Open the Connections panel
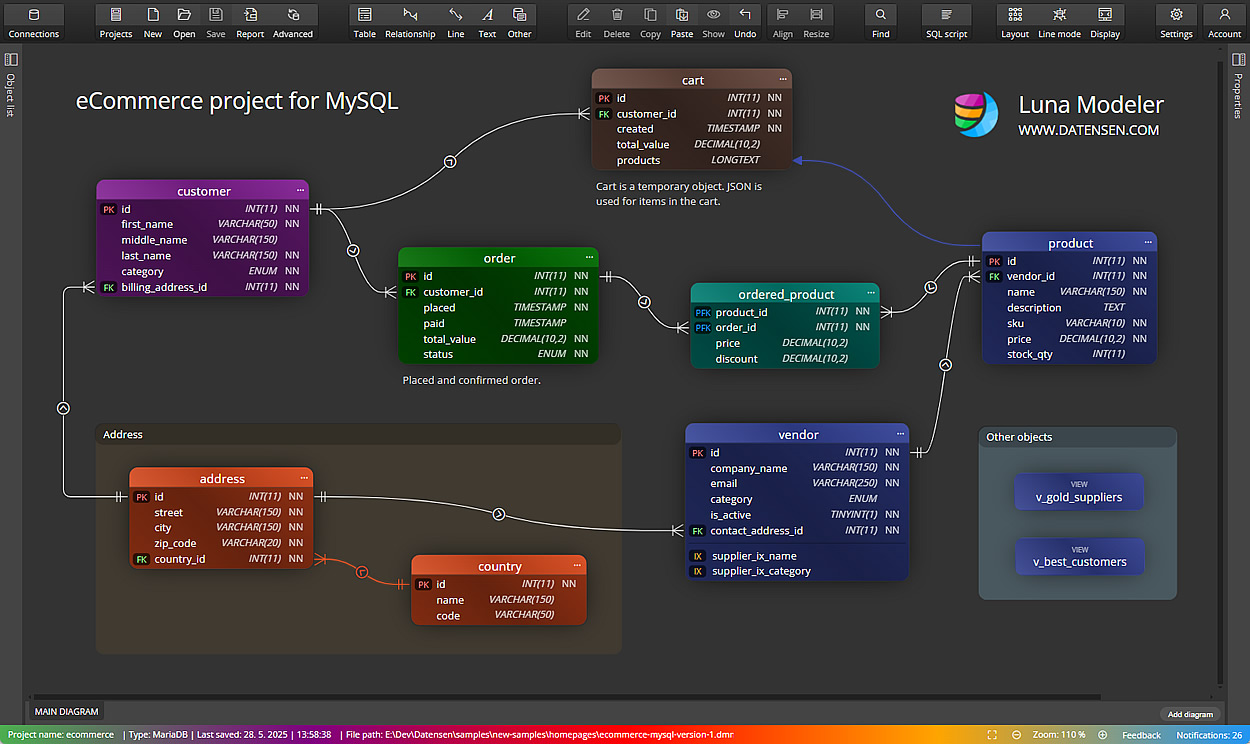Viewport: 1250px width, 744px height. click(34, 22)
